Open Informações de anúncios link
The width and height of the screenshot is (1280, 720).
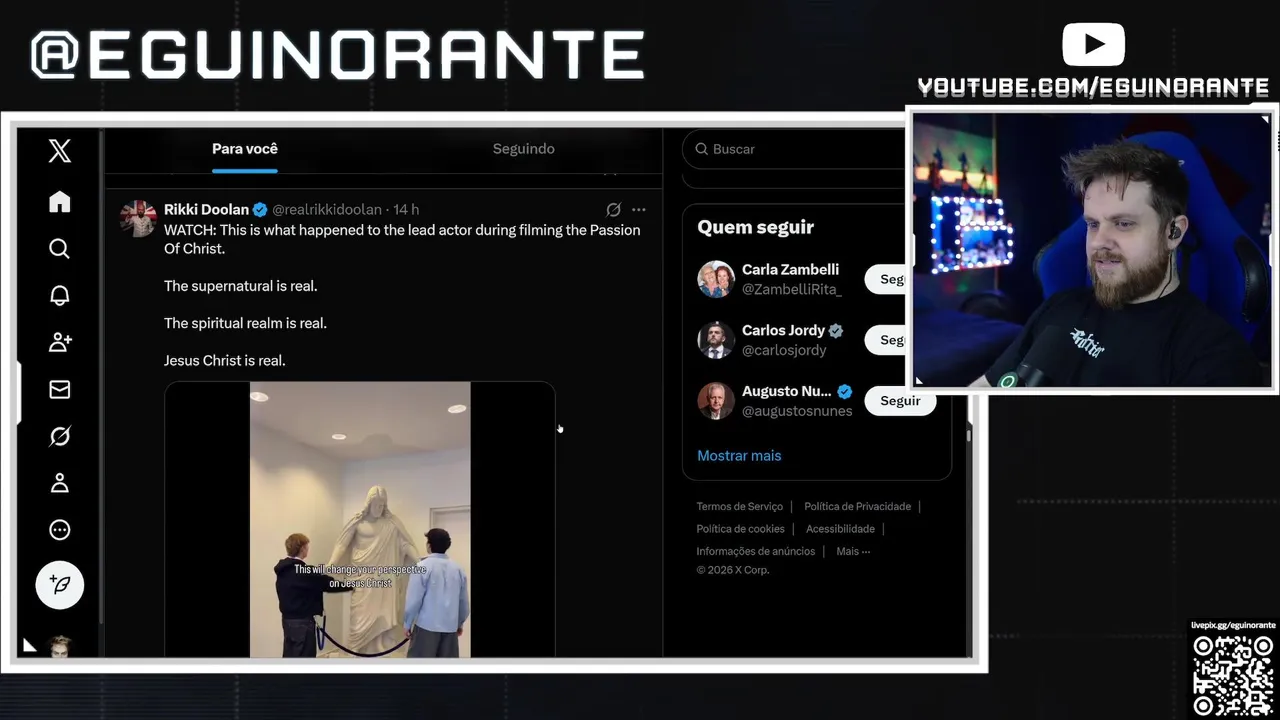[757, 551]
